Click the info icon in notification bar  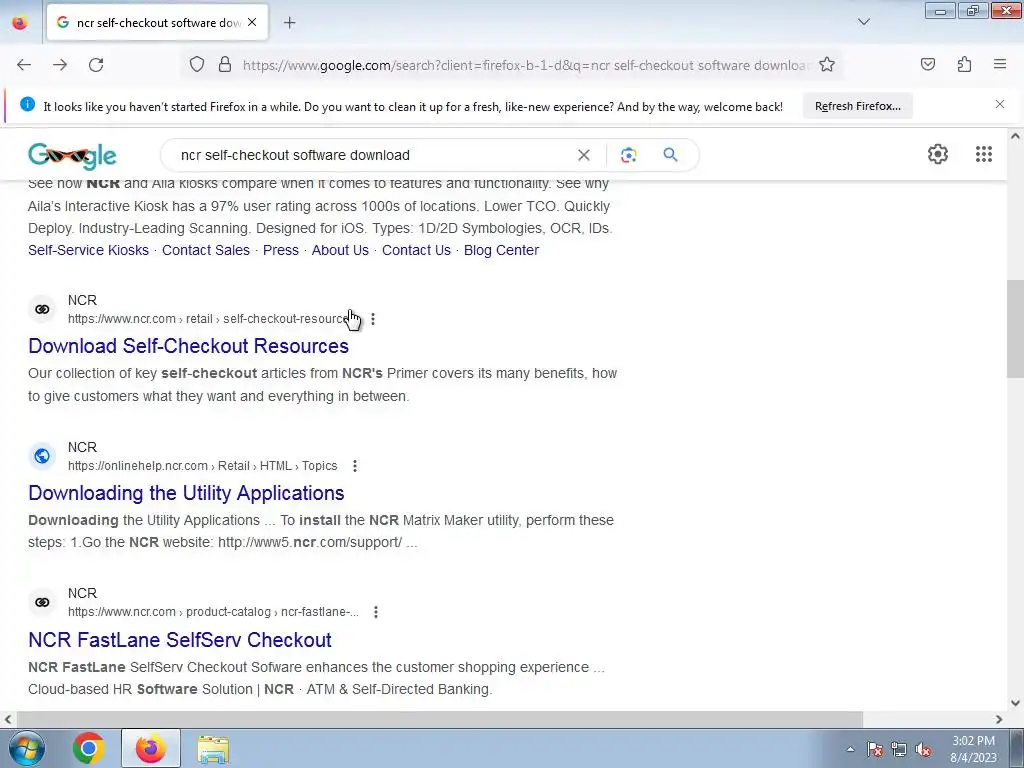pyautogui.click(x=27, y=104)
